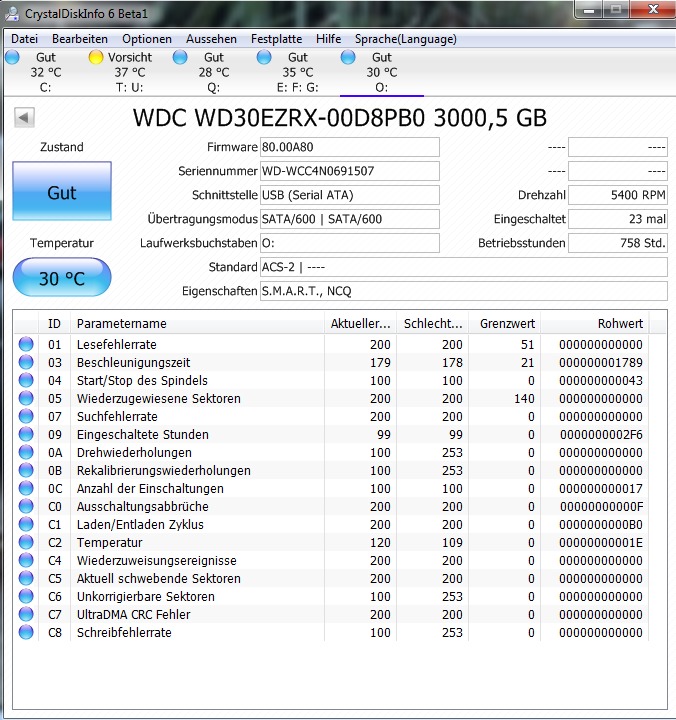Click status icon for Beschleunigungszeit row
676x720 pixels.
coord(26,362)
